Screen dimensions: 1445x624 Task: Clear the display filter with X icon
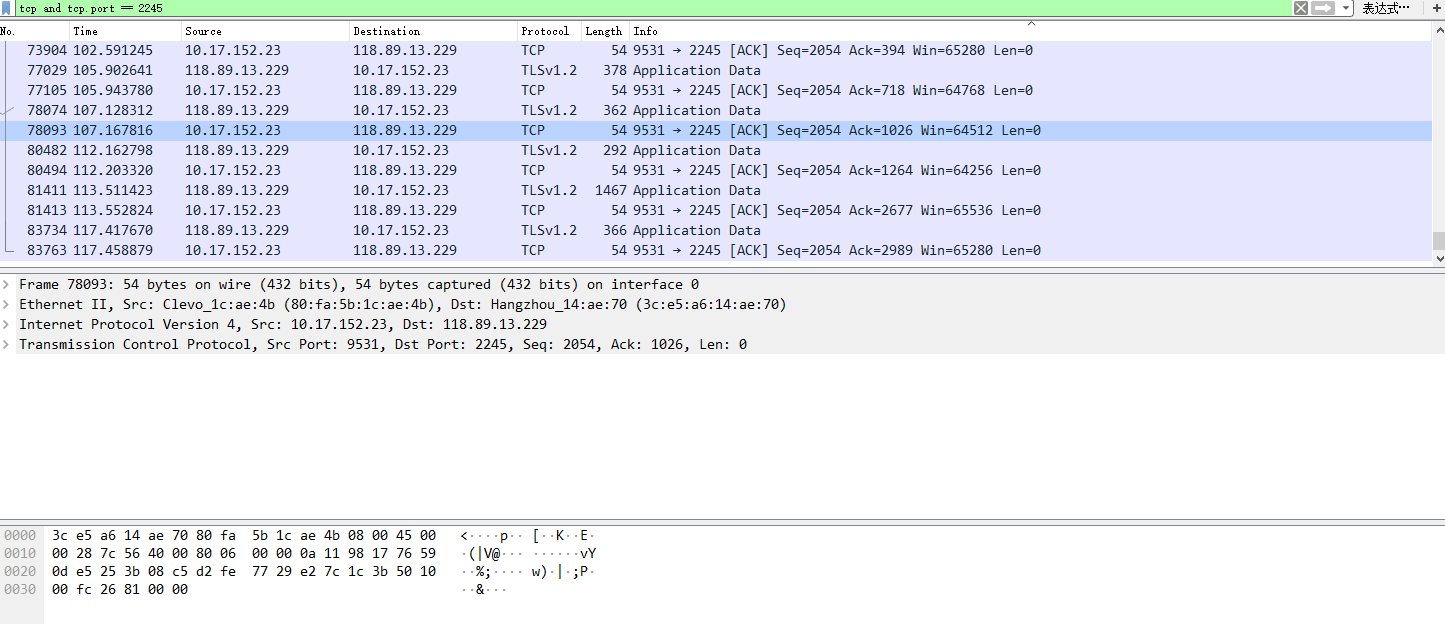coord(1300,8)
